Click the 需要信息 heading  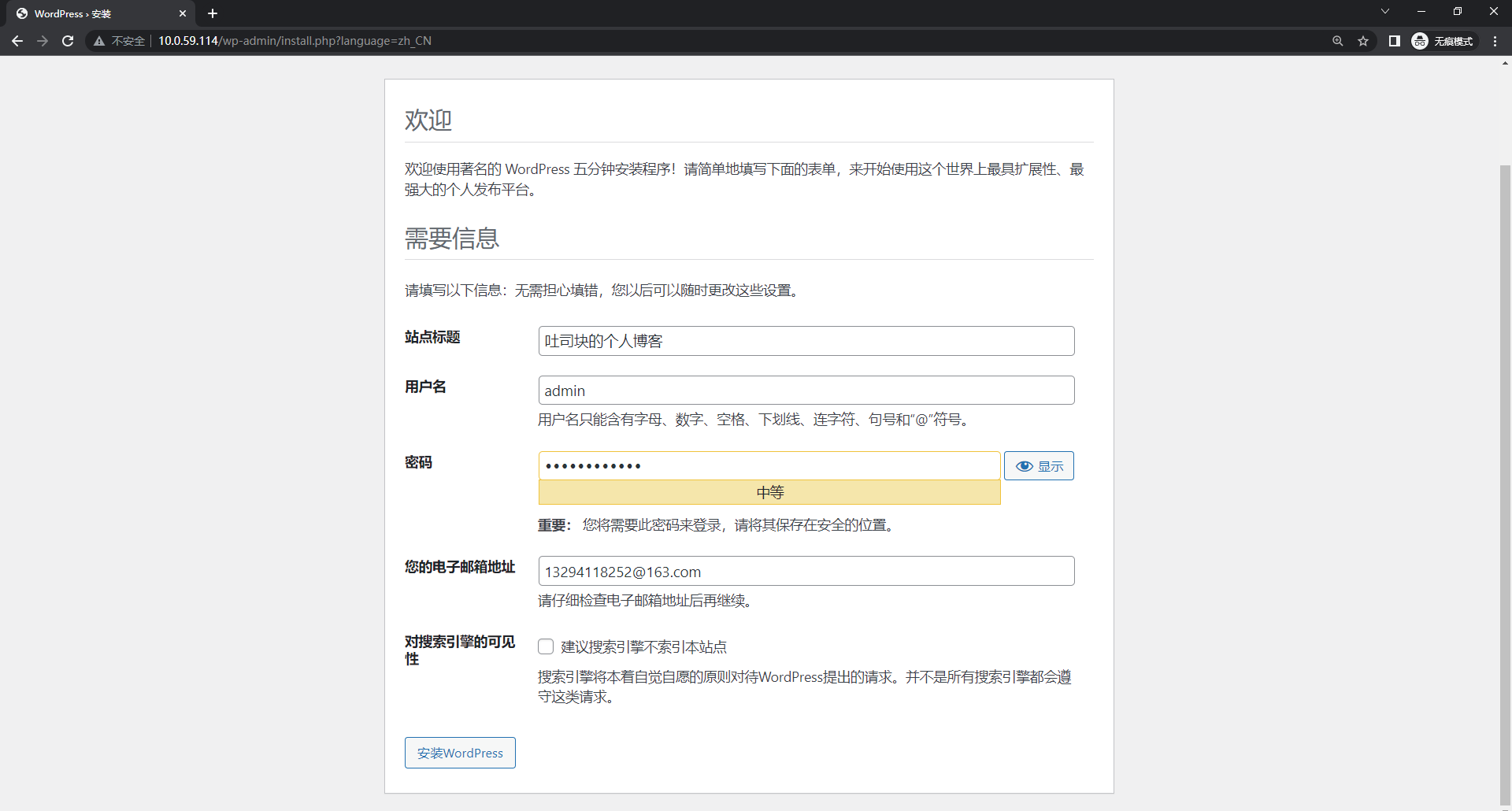click(452, 238)
